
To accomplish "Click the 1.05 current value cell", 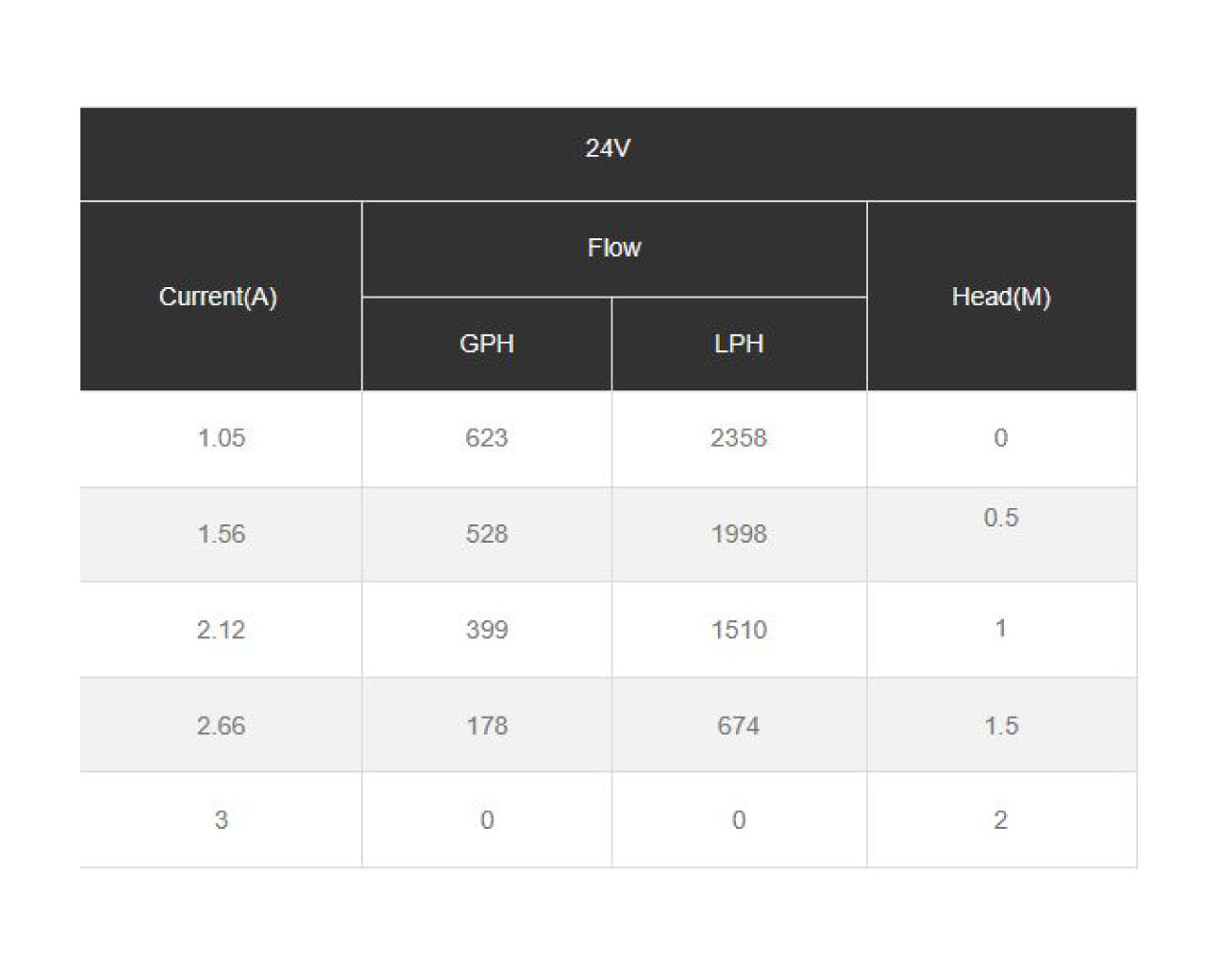I will click(221, 439).
